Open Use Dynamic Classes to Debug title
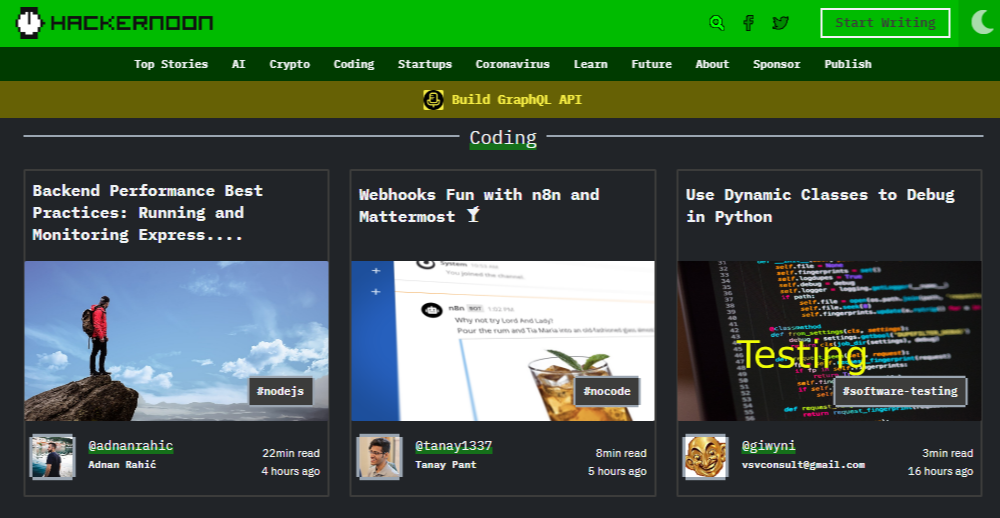1000x518 pixels. click(x=820, y=205)
